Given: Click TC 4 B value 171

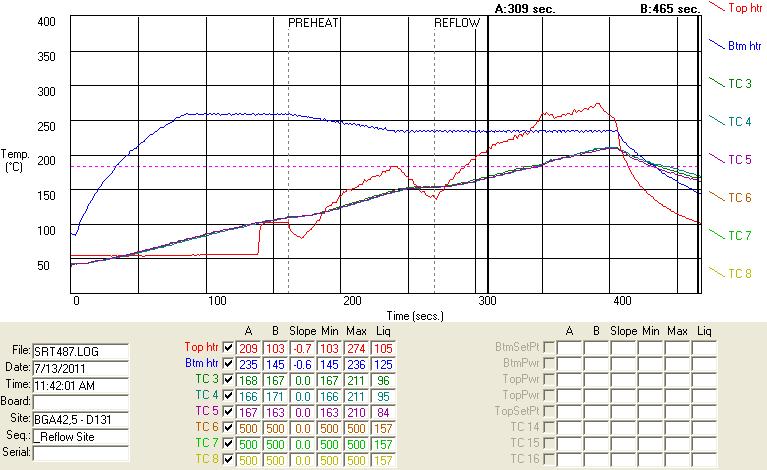Looking at the screenshot, I should [275, 396].
